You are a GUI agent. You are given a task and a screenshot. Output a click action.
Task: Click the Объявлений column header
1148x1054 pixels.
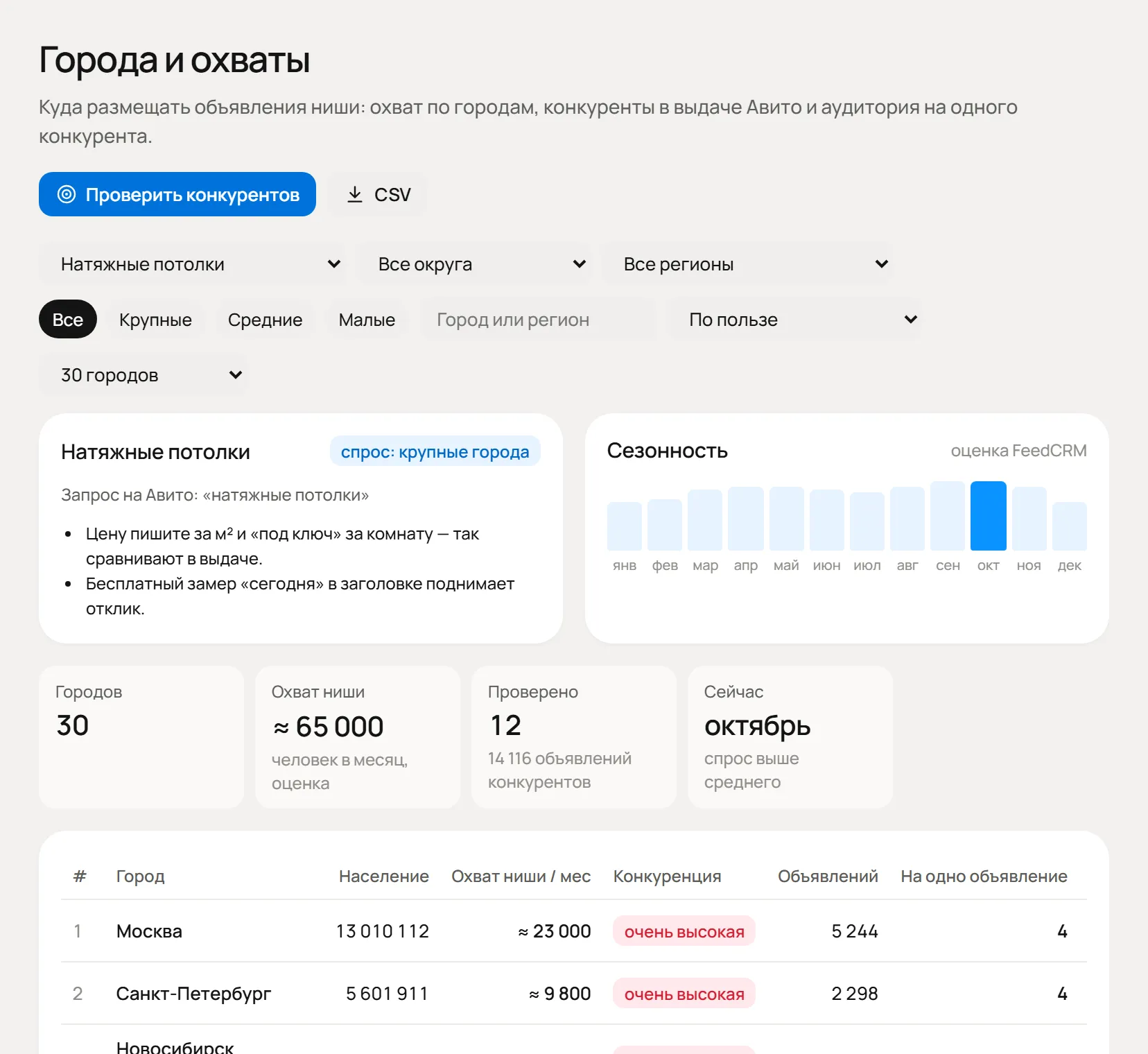tap(828, 876)
